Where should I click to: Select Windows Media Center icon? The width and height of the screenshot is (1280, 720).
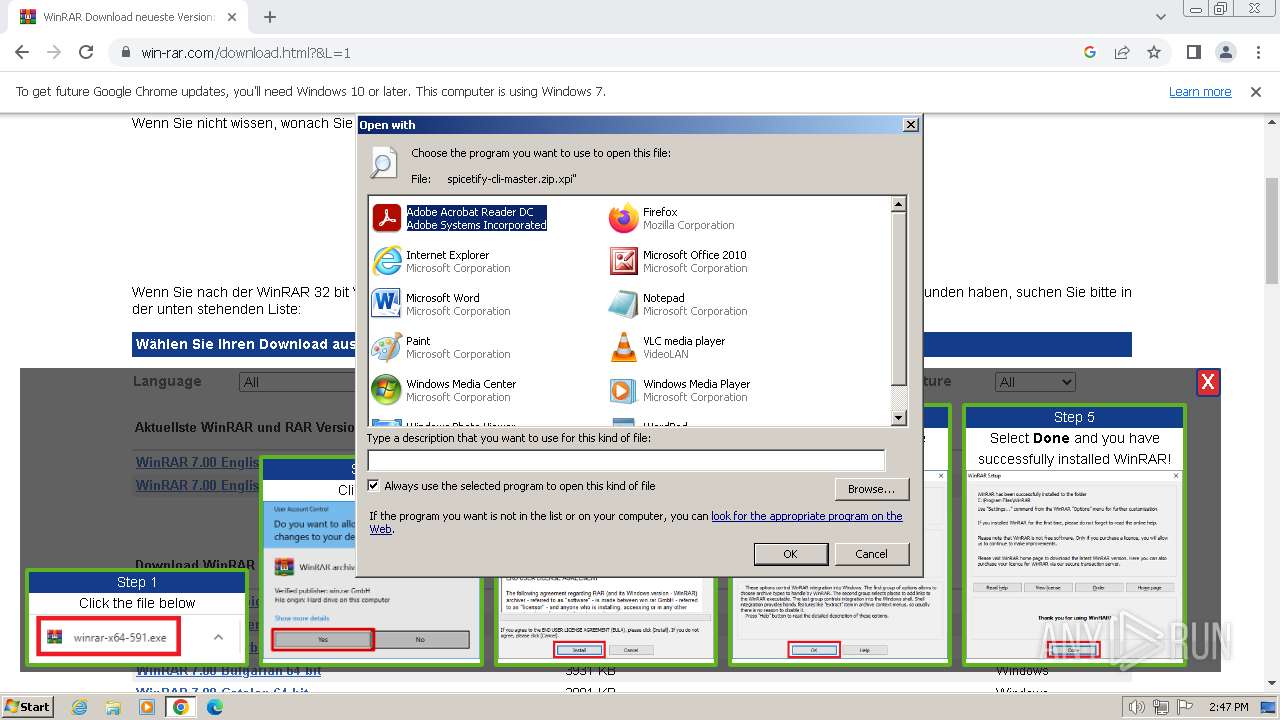coord(386,390)
